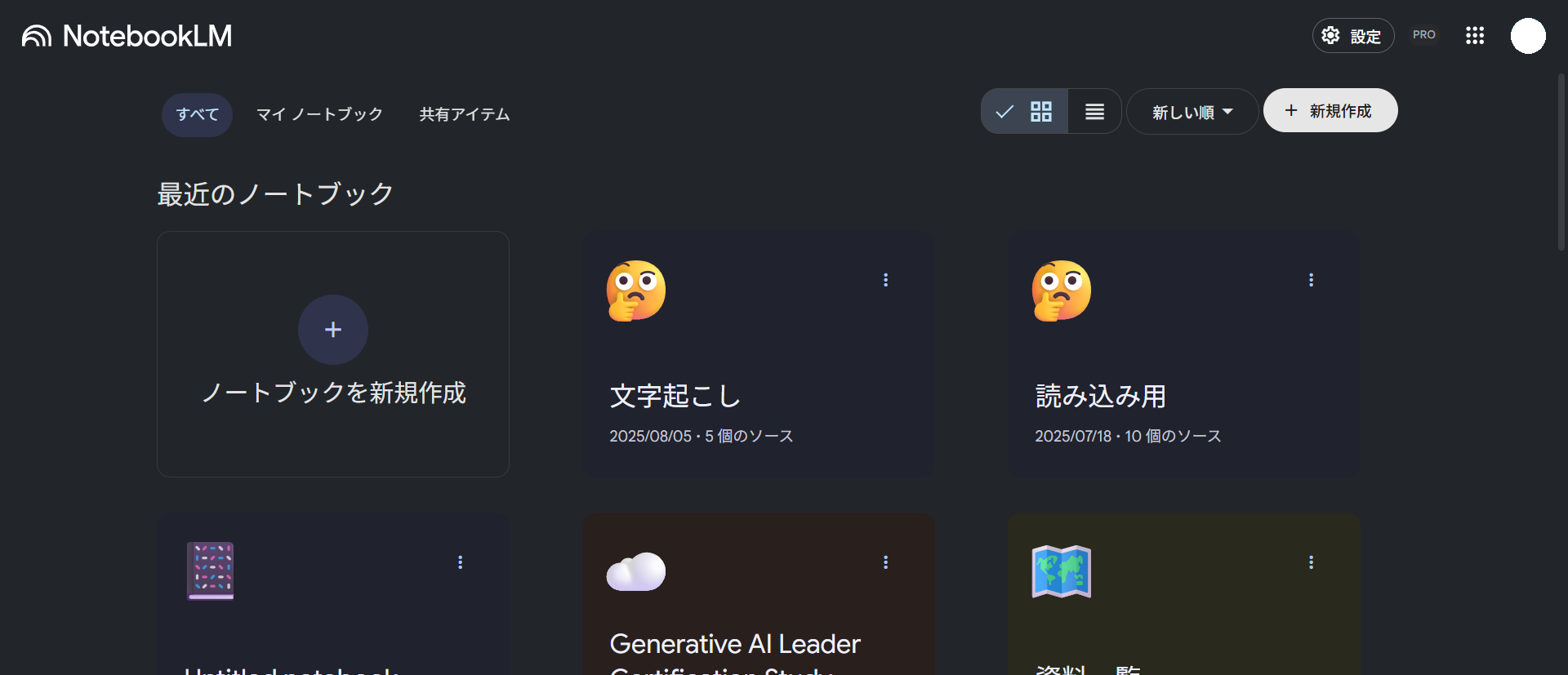Open the account avatar menu

[1528, 36]
